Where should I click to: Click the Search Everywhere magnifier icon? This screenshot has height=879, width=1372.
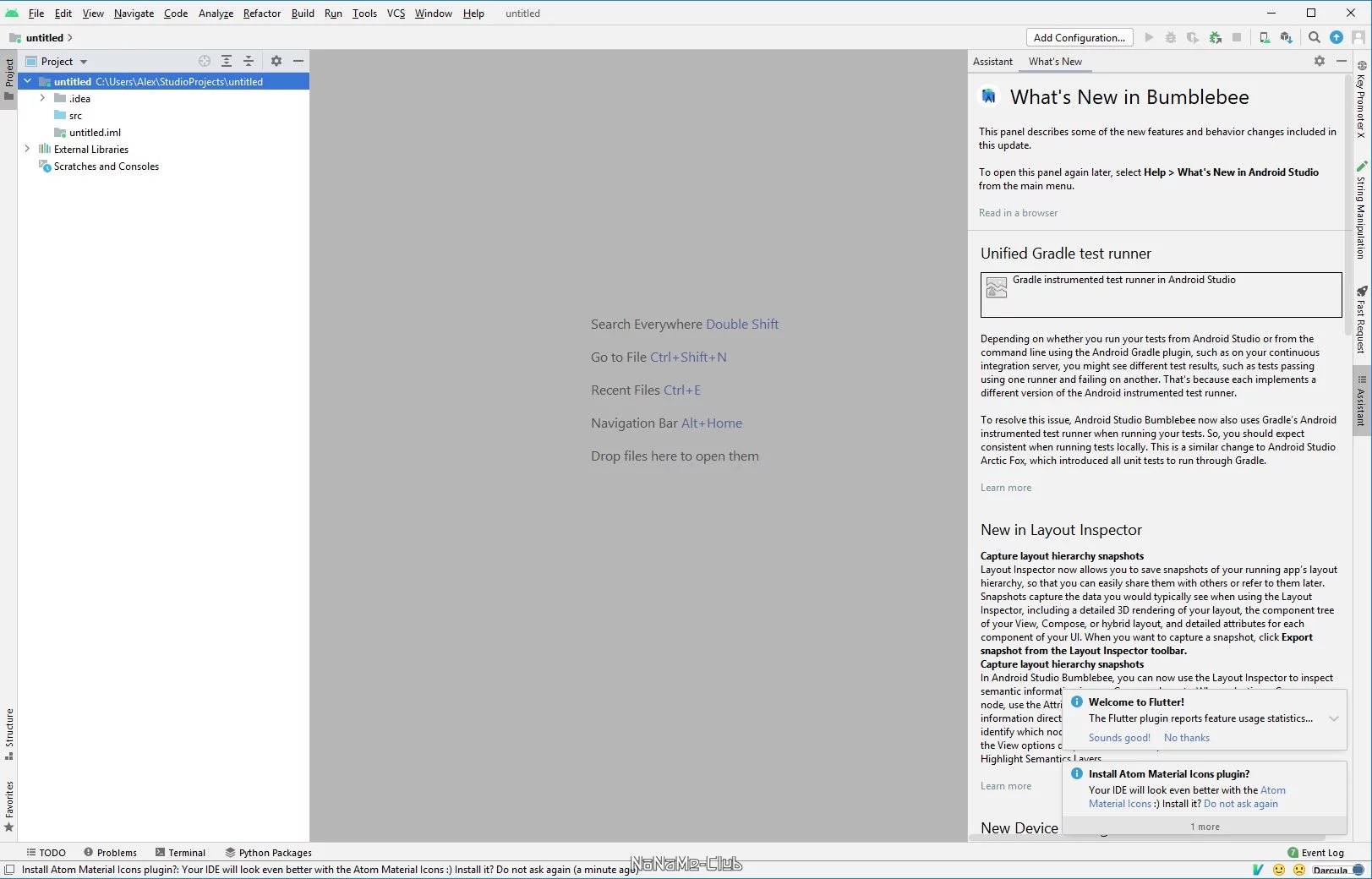tap(1315, 37)
